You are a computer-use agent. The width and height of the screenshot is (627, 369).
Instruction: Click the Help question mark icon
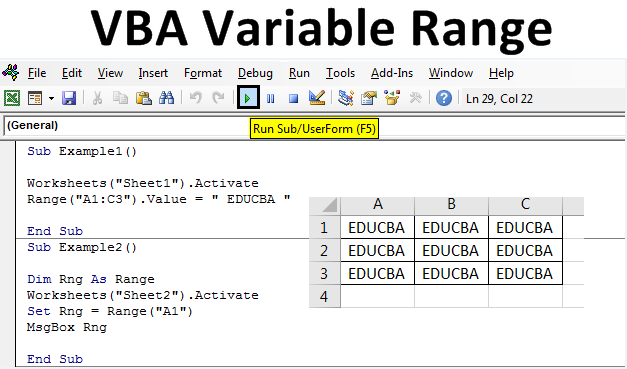[444, 98]
